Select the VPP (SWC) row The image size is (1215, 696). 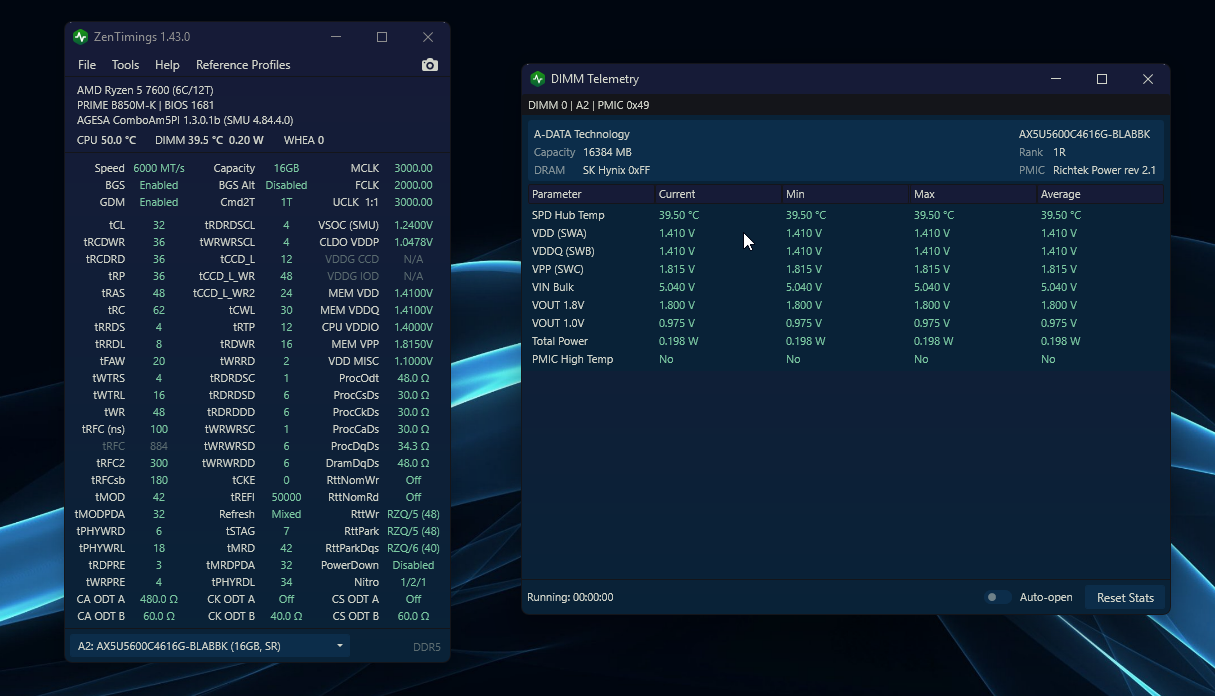846,269
